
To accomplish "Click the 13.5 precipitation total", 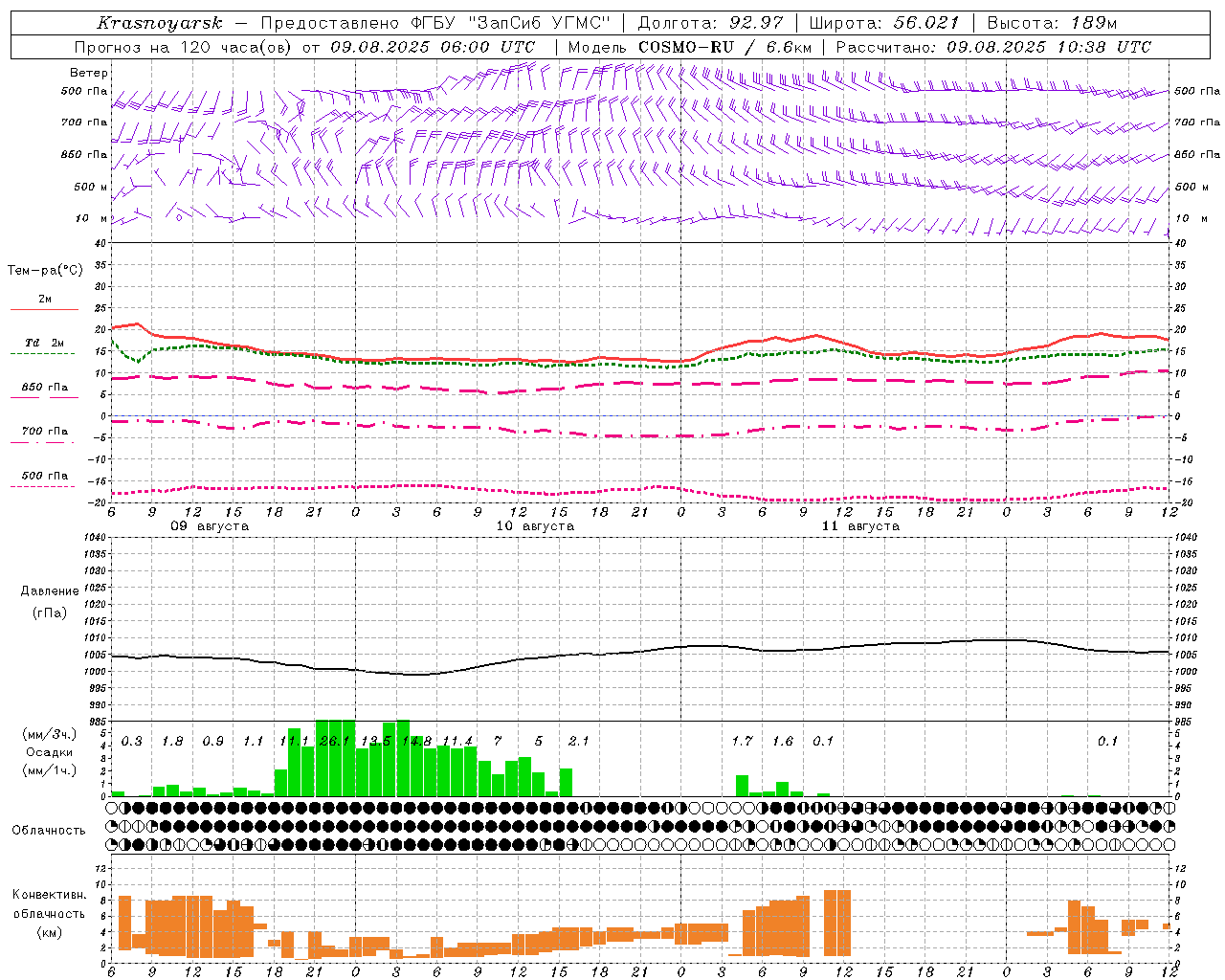I will click(375, 742).
